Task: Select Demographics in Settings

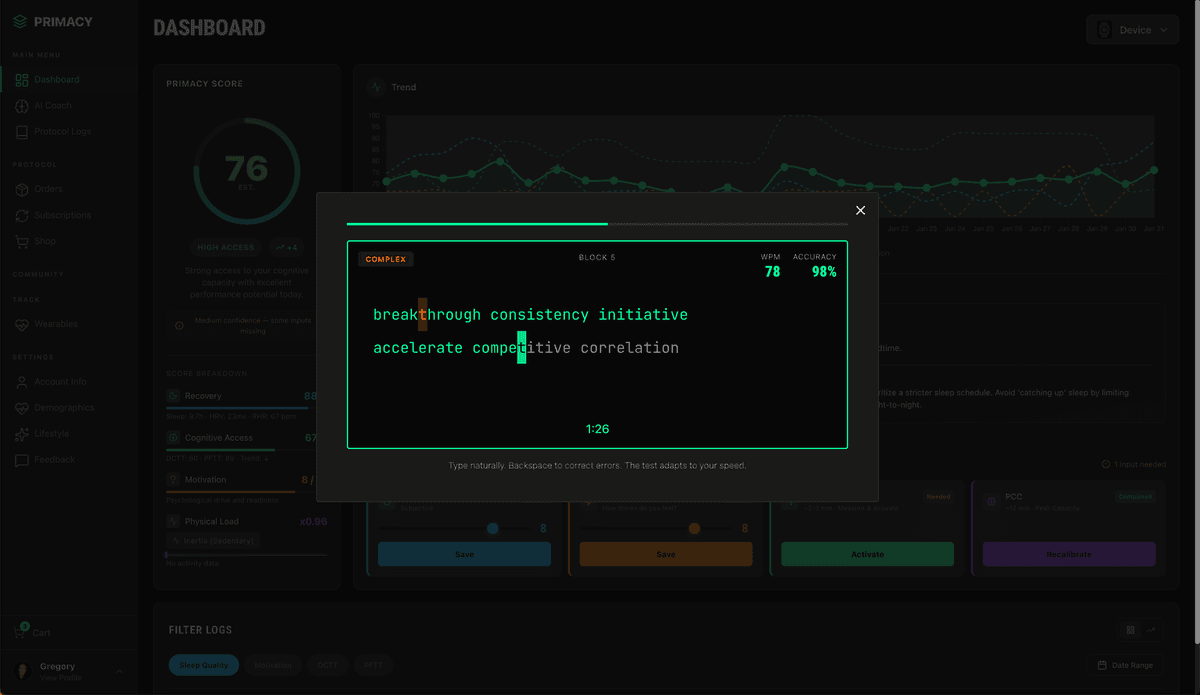Action: point(64,407)
